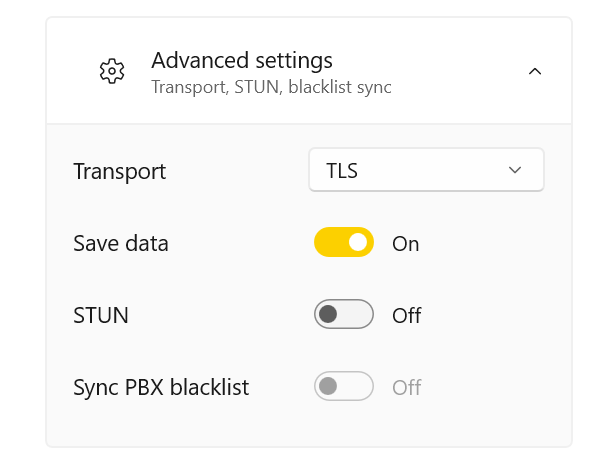Collapse the Advanced settings section
Viewport: 609px width, 466px height.
click(535, 71)
